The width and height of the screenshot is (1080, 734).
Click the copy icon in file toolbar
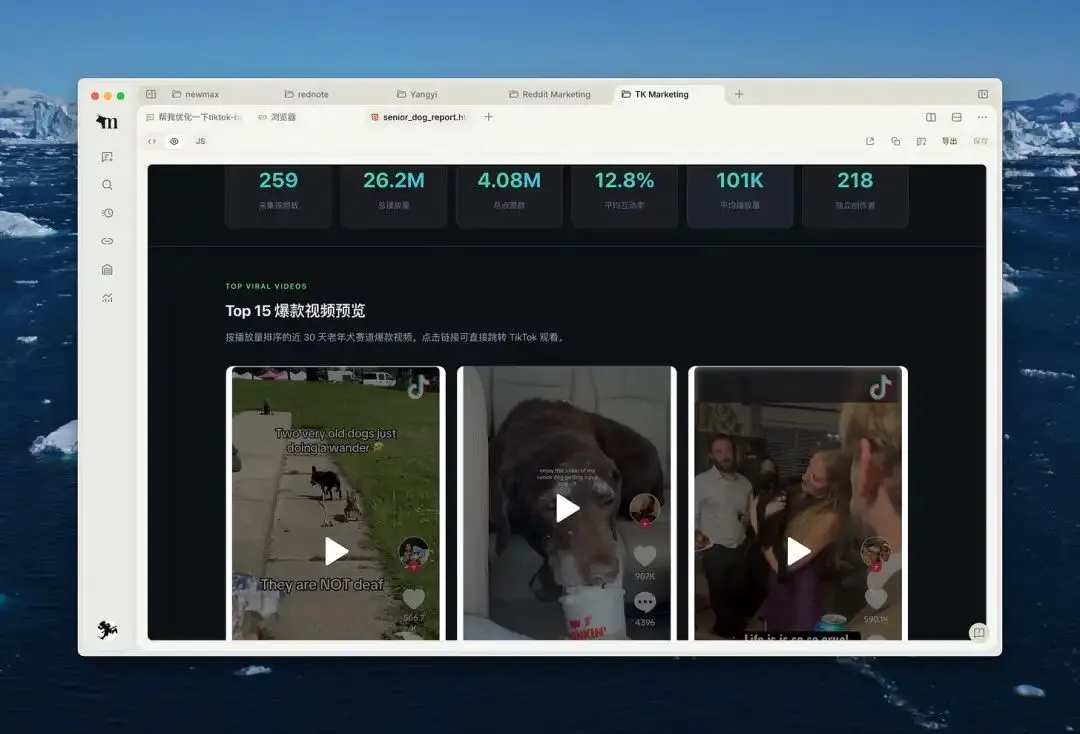point(895,141)
